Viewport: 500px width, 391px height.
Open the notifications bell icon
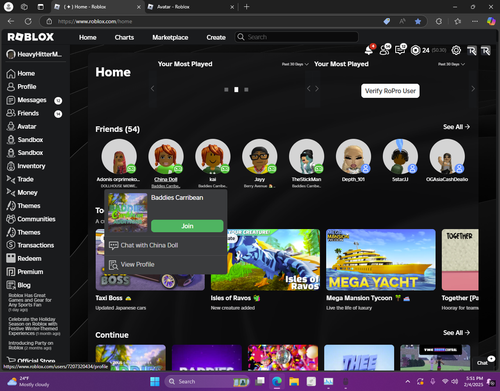369,50
